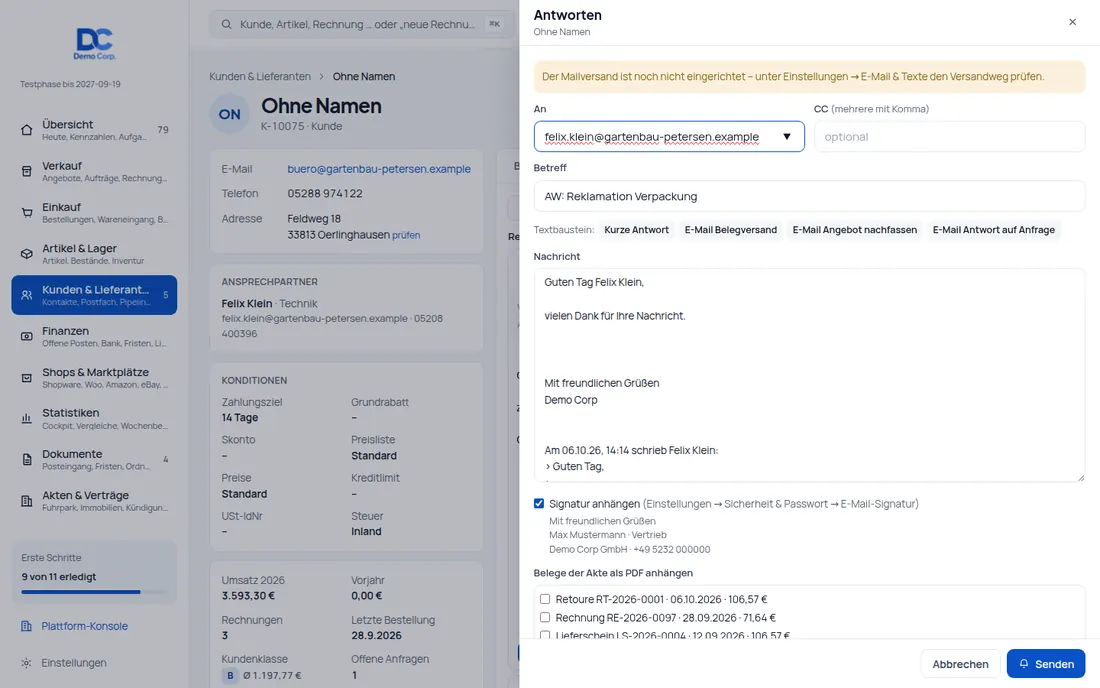
Task: Click the Dokumente count badge 4
Action: 166,460
